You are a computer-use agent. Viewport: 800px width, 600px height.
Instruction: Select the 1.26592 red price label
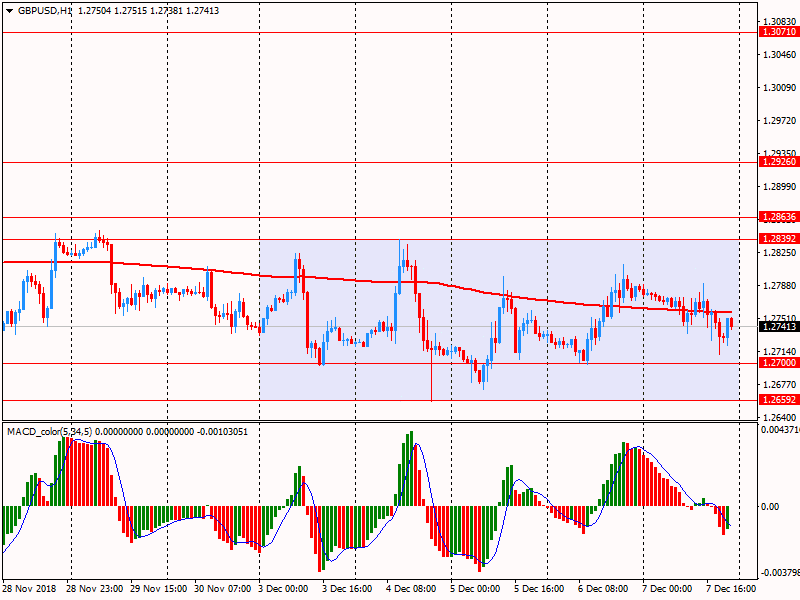coord(779,400)
